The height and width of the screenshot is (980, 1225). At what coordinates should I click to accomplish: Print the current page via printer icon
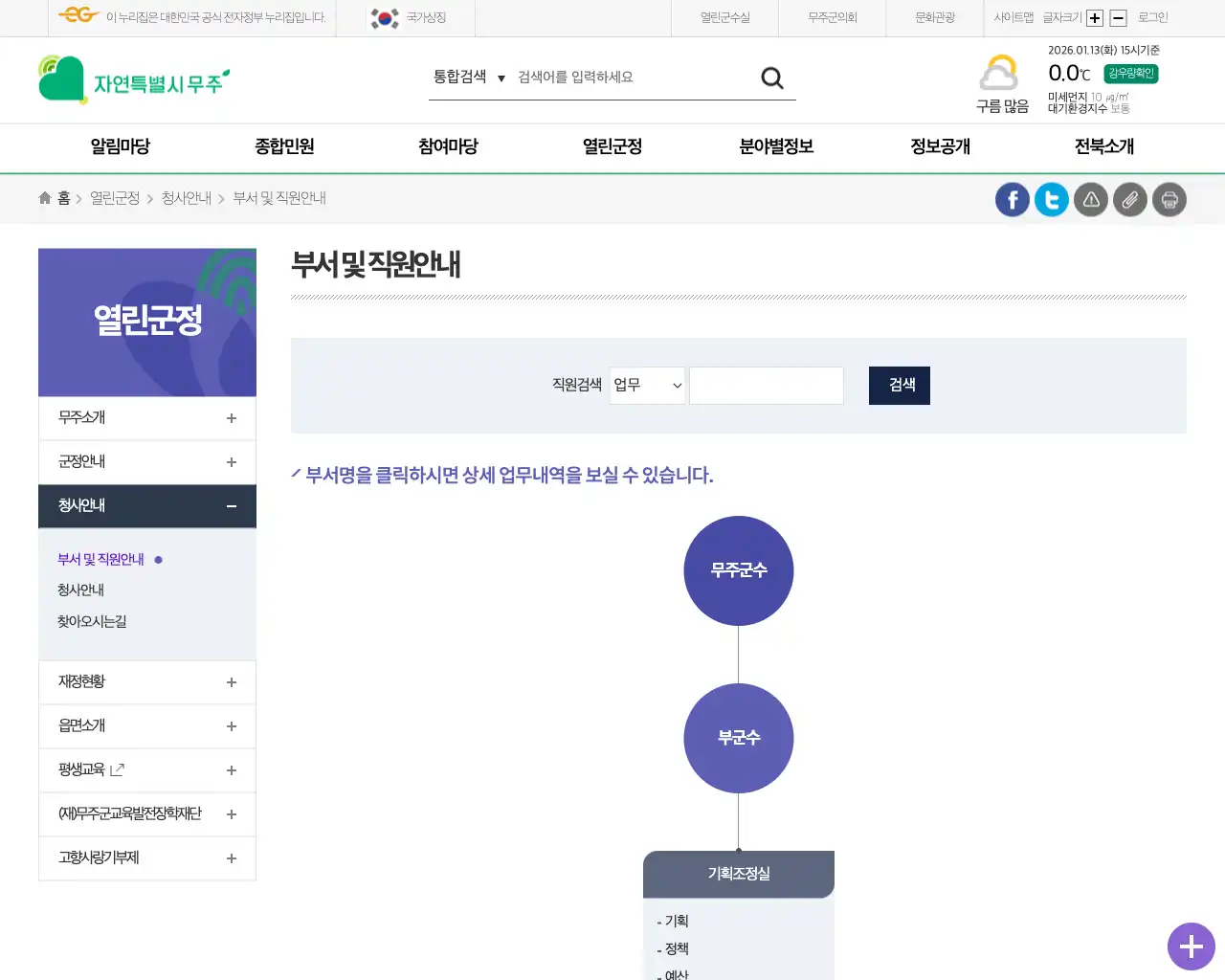click(1169, 199)
